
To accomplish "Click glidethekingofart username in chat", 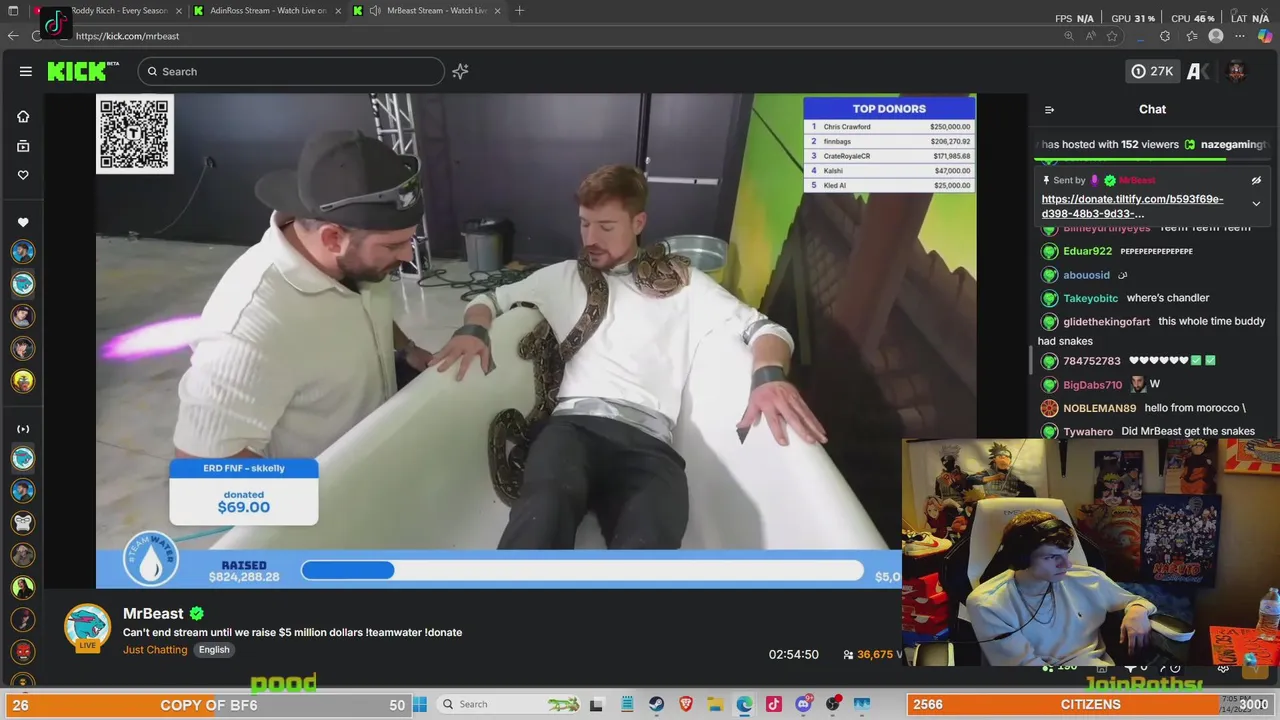I will tap(1106, 322).
